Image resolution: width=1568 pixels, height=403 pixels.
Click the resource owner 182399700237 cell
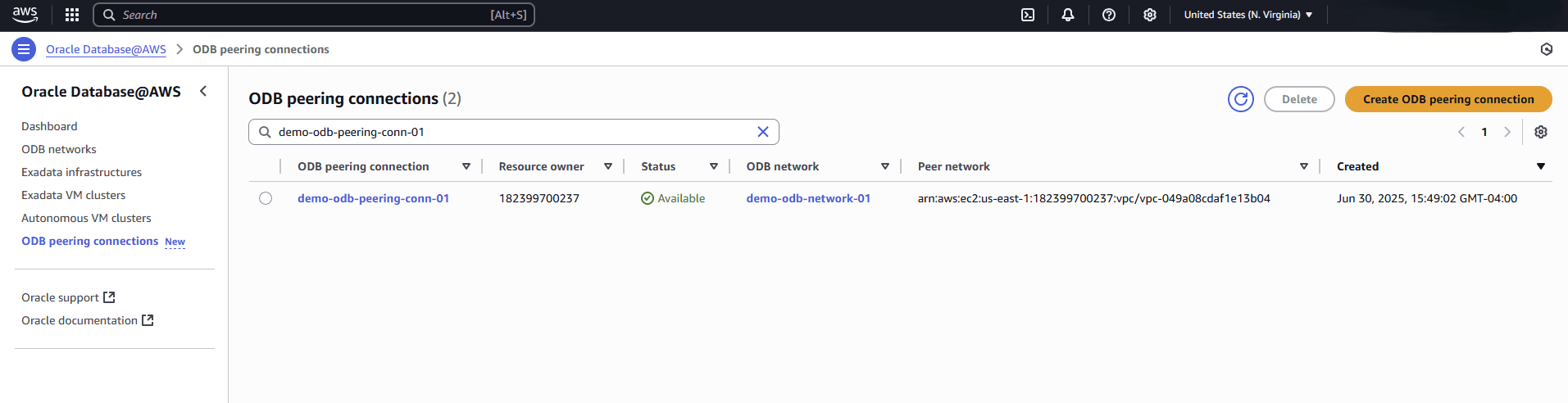click(539, 198)
